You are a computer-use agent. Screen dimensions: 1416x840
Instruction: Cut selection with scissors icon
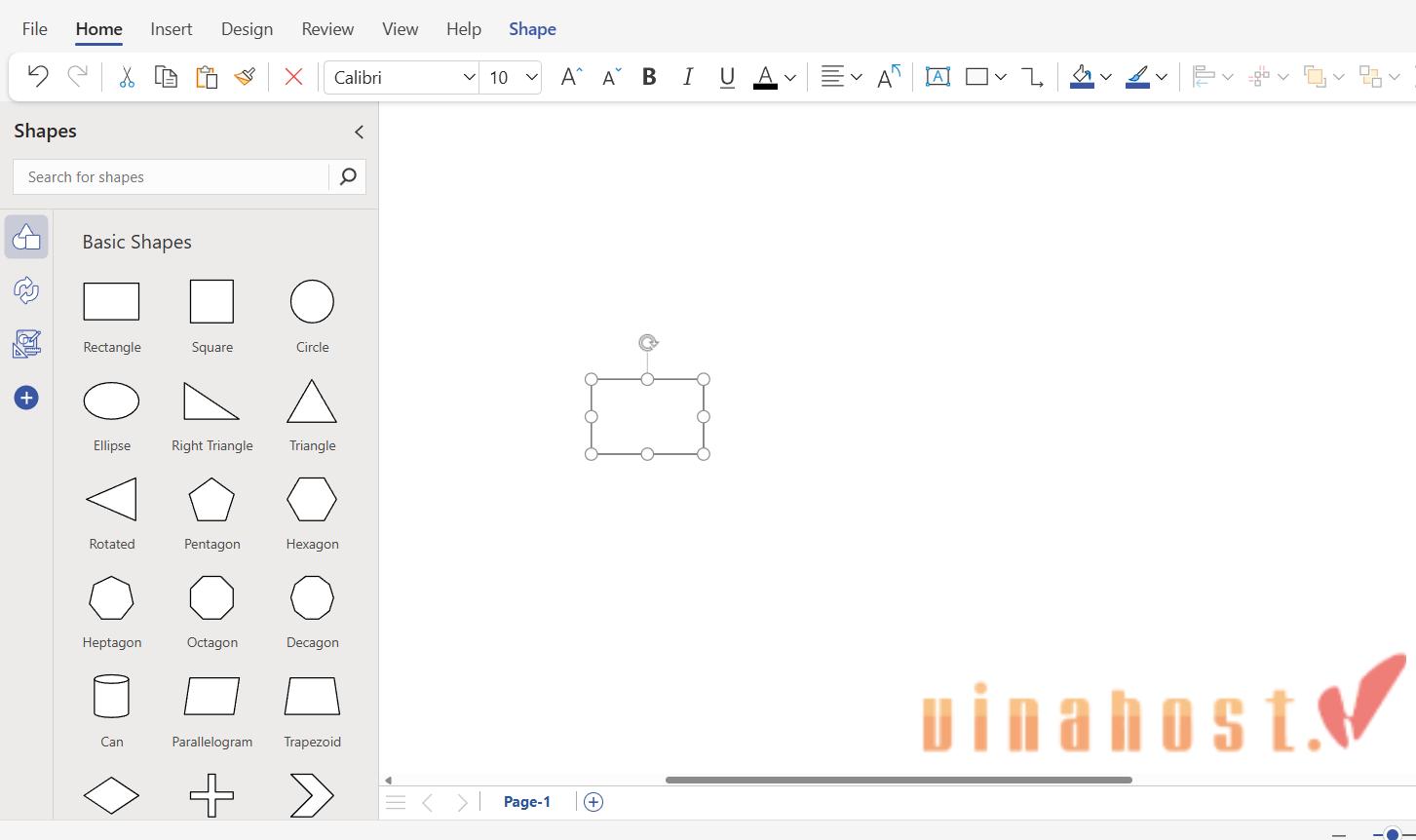[126, 77]
